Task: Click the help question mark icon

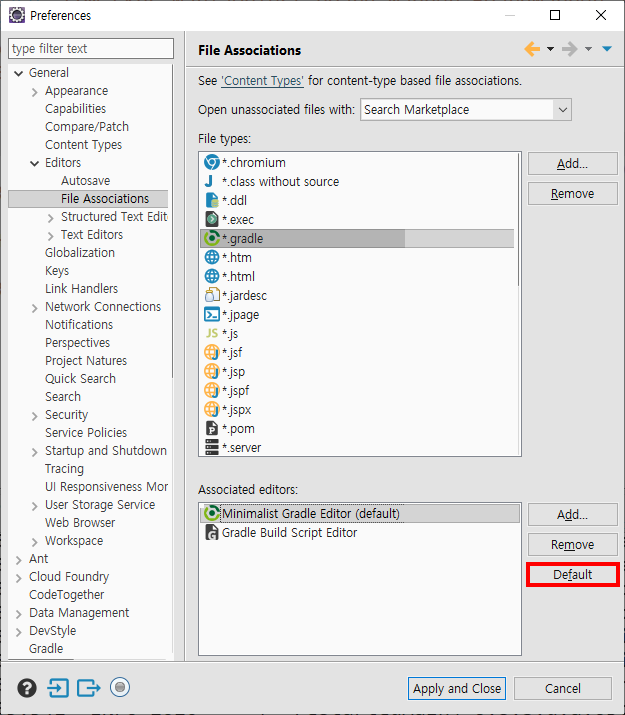Action: click(x=27, y=688)
